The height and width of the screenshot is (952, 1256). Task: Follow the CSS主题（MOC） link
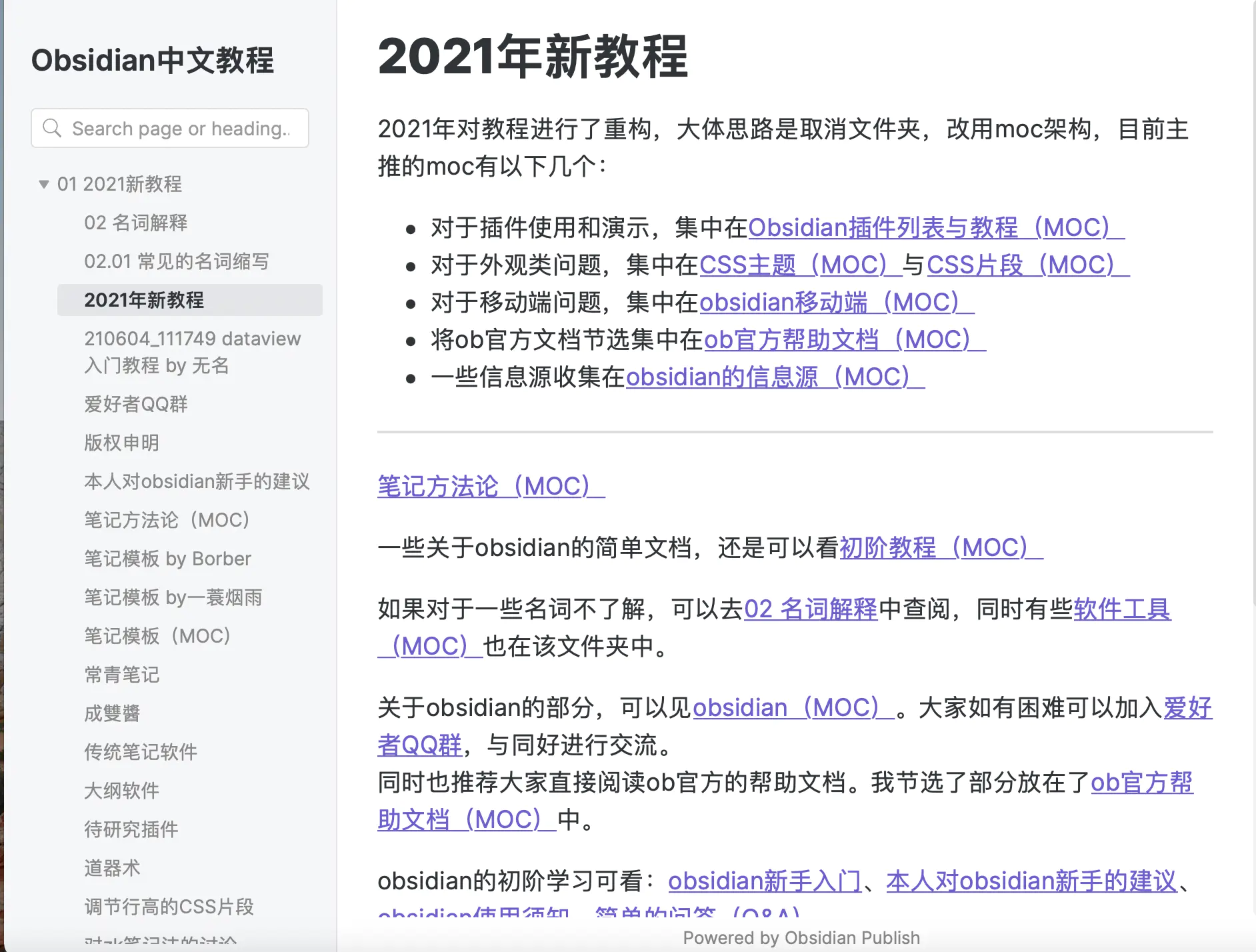point(800,265)
